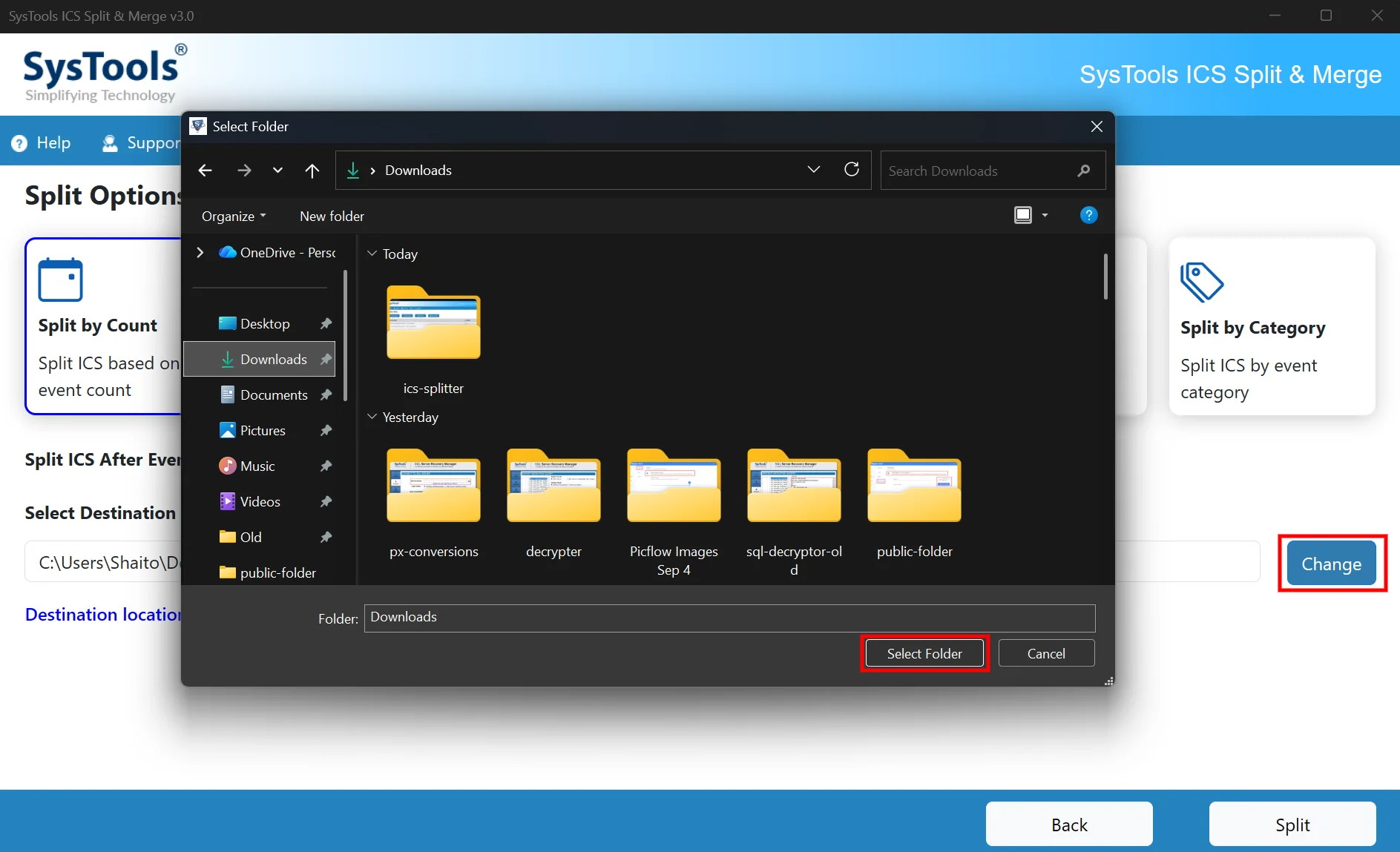Select the public-folder thumbnail in file list
This screenshot has height=852, width=1400.
pos(914,503)
